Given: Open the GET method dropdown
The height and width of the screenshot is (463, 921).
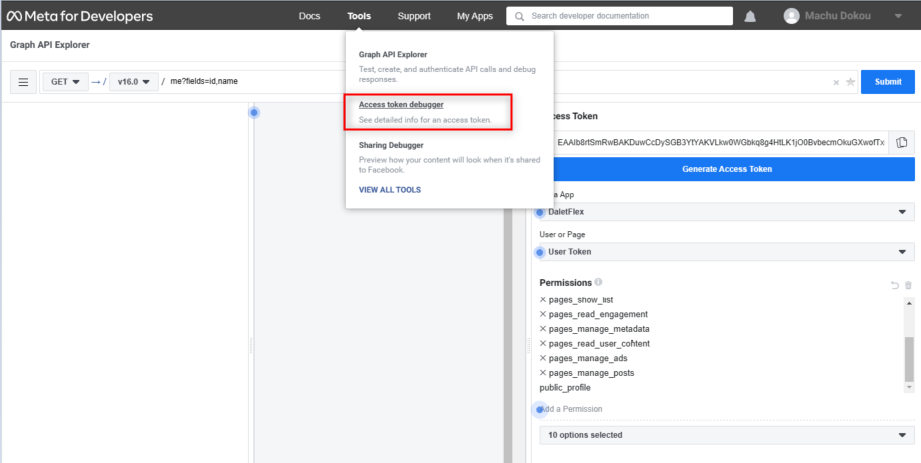Looking at the screenshot, I should [65, 82].
